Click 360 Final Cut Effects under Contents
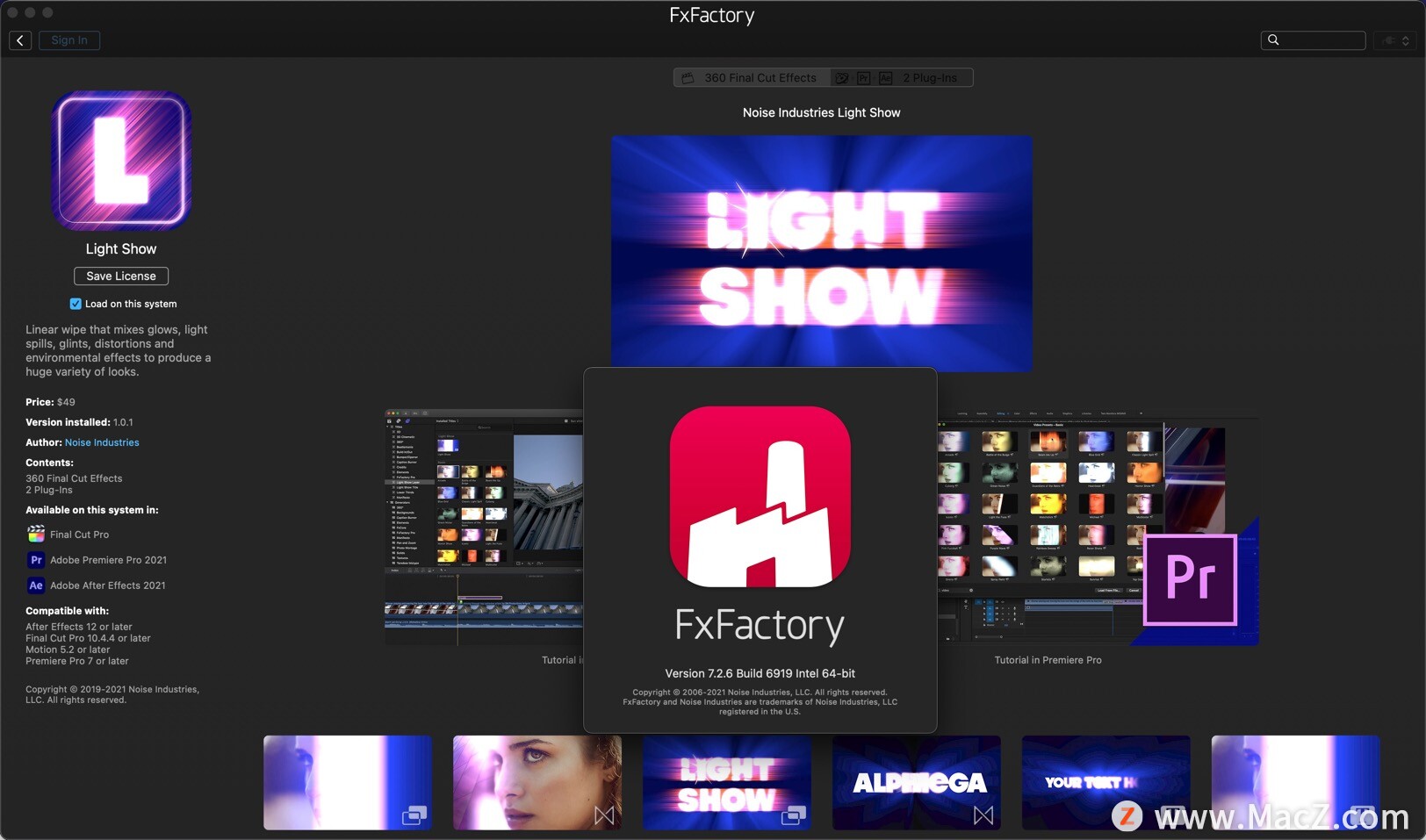1426x840 pixels. 74,478
